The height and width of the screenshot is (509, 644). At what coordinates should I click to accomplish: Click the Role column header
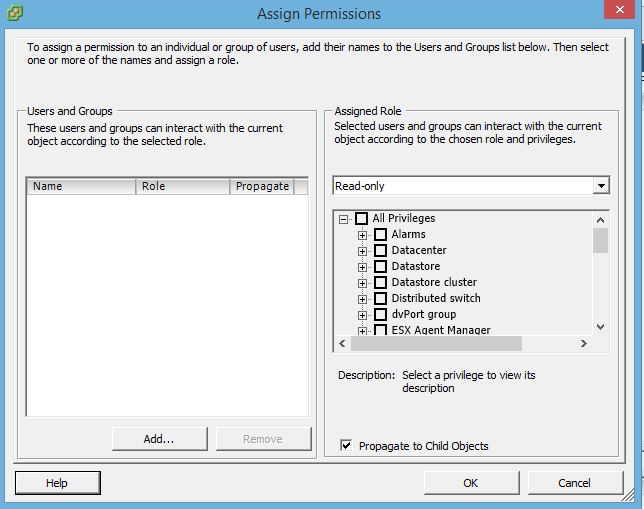coord(182,186)
